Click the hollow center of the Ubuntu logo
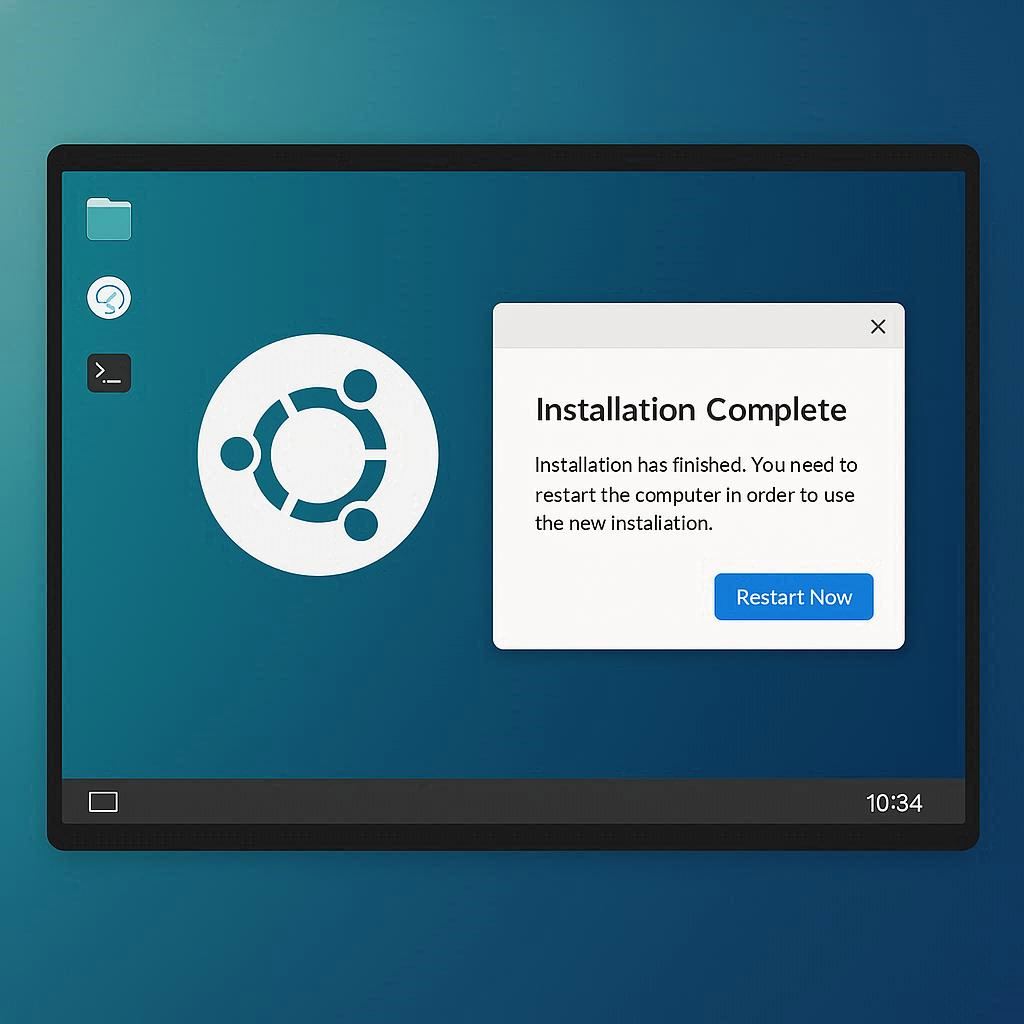The height and width of the screenshot is (1024, 1024). click(x=317, y=454)
